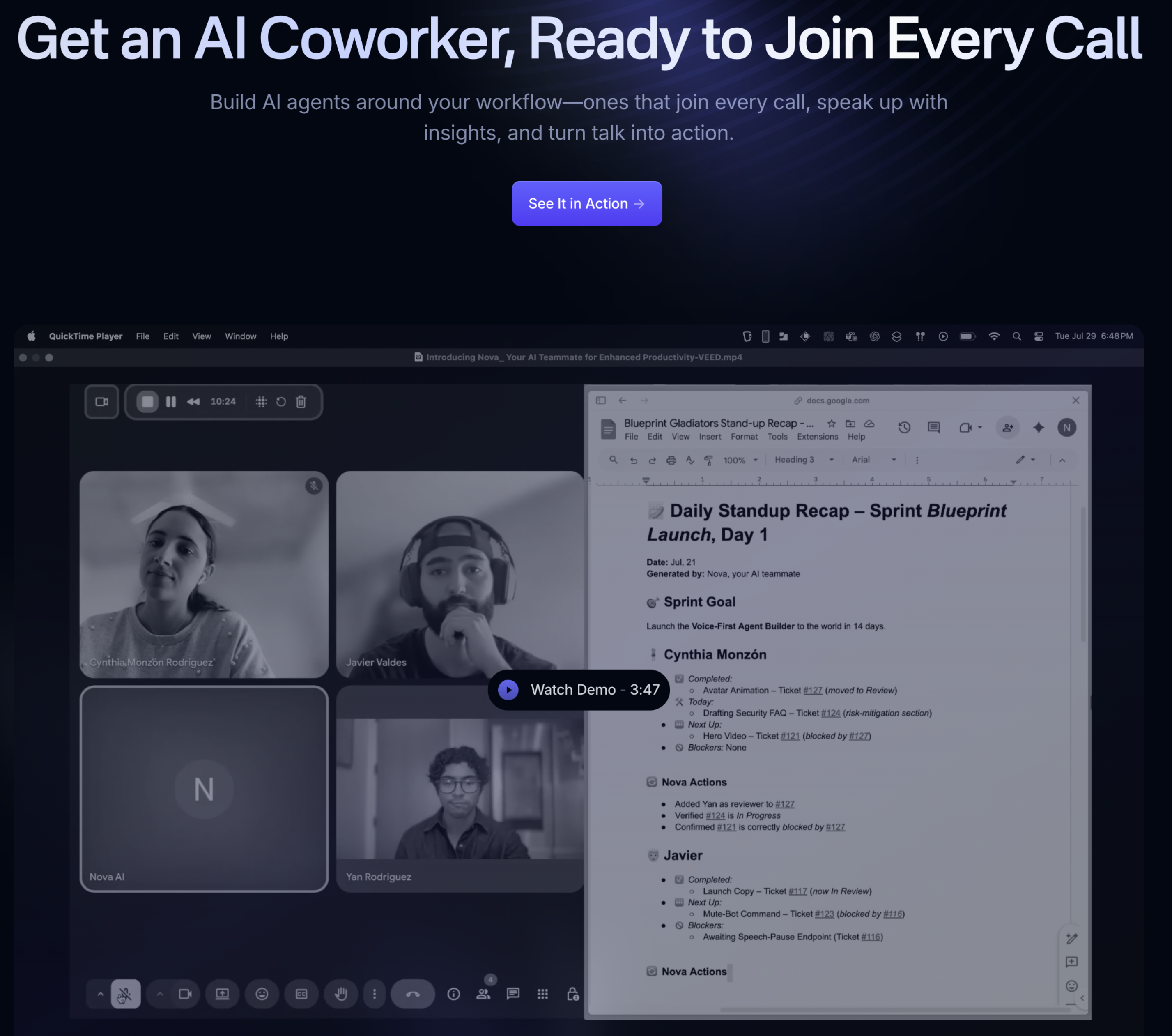Click the raise hand icon
Viewport: 1172px width, 1036px height.
(x=341, y=994)
